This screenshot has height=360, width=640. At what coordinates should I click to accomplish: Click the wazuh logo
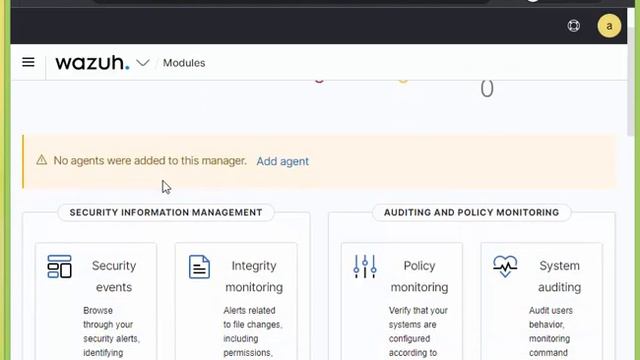92,62
